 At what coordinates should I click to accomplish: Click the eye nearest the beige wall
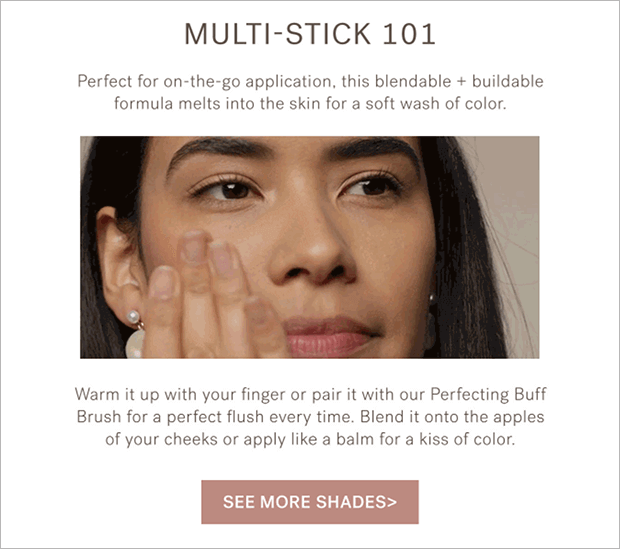pyautogui.click(x=370, y=185)
